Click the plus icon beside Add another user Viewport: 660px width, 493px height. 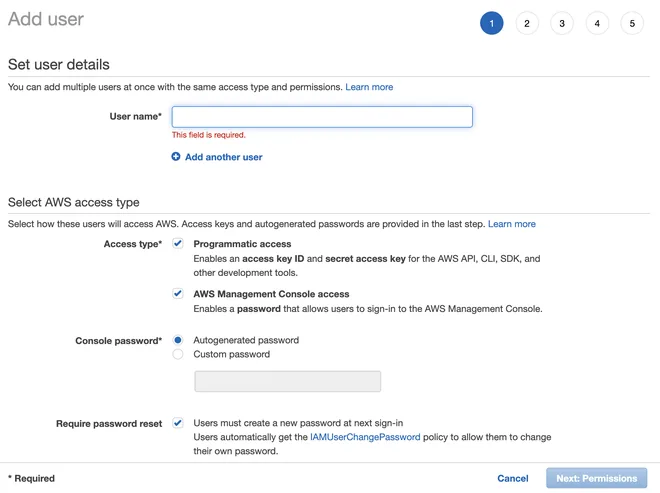tap(176, 157)
